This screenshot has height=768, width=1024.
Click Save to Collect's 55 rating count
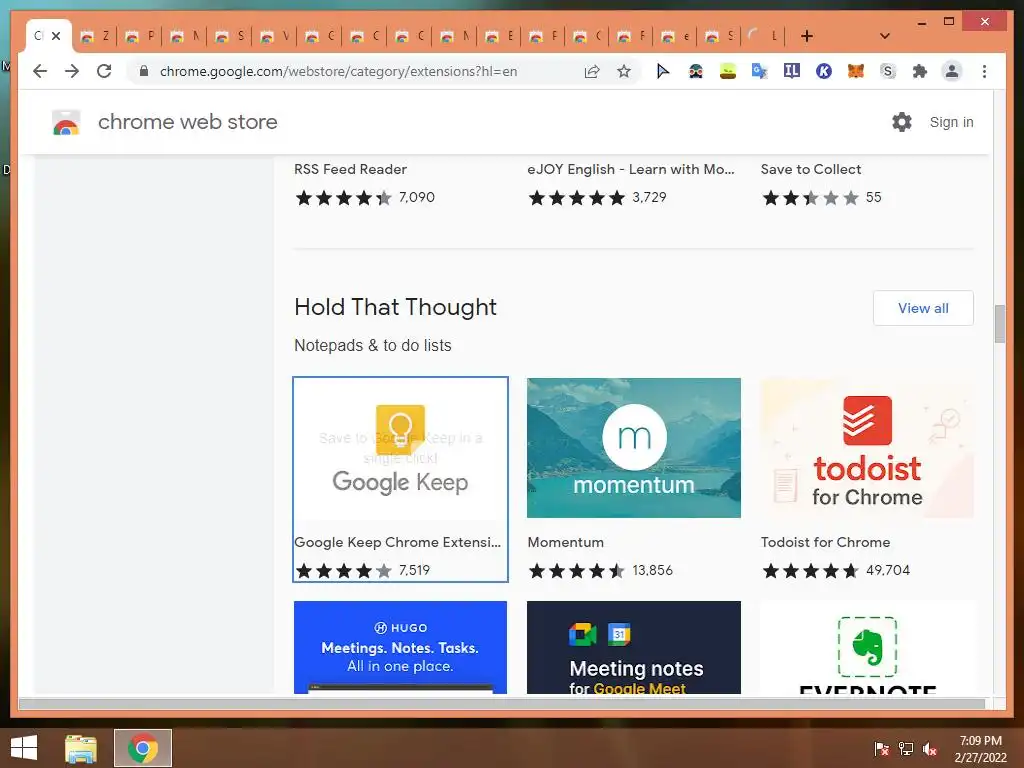pyautogui.click(x=874, y=197)
